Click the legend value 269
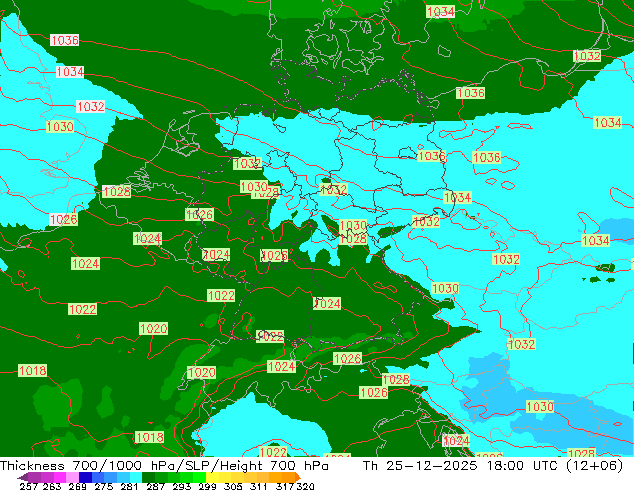The width and height of the screenshot is (634, 490). (77, 486)
